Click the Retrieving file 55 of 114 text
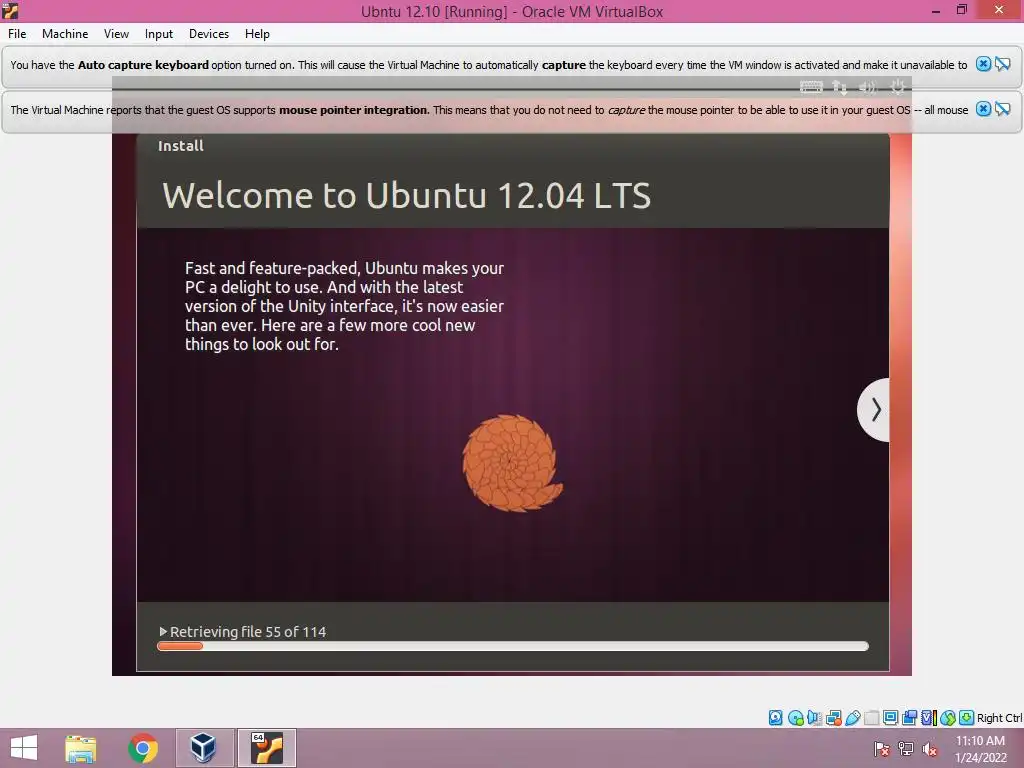Image resolution: width=1024 pixels, height=768 pixels. coord(248,632)
